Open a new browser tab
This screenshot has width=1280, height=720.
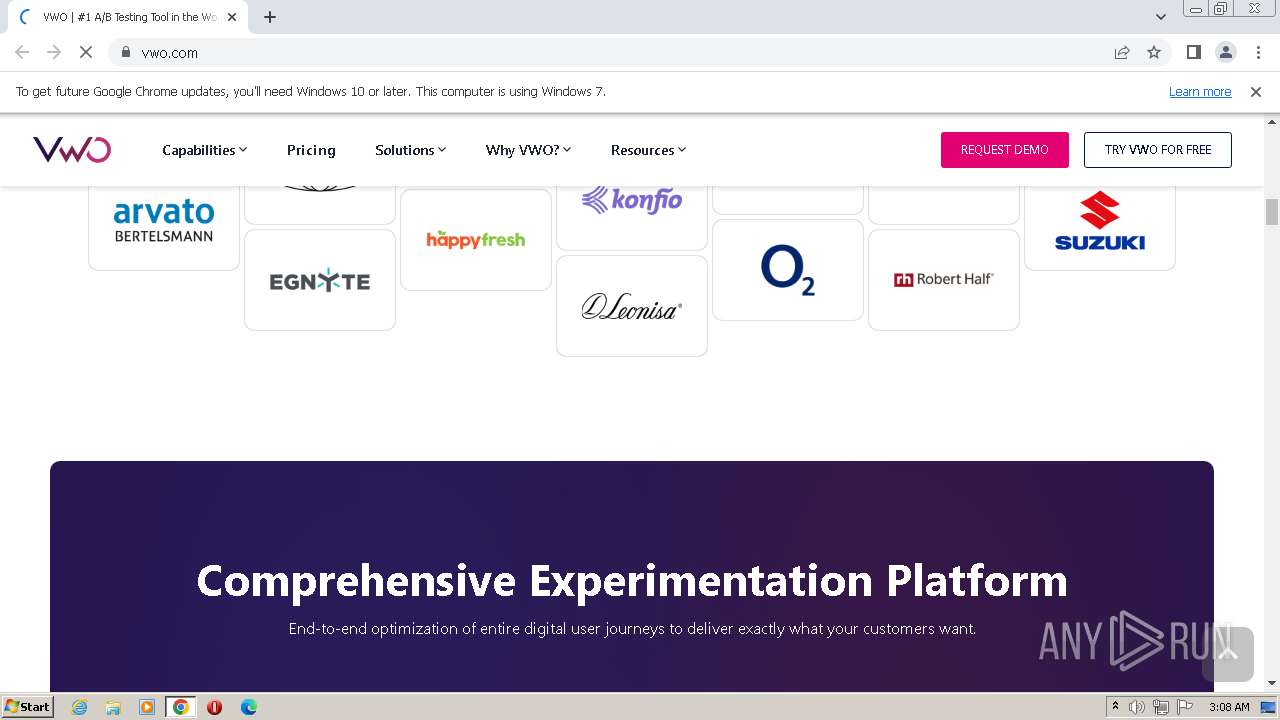point(269,17)
